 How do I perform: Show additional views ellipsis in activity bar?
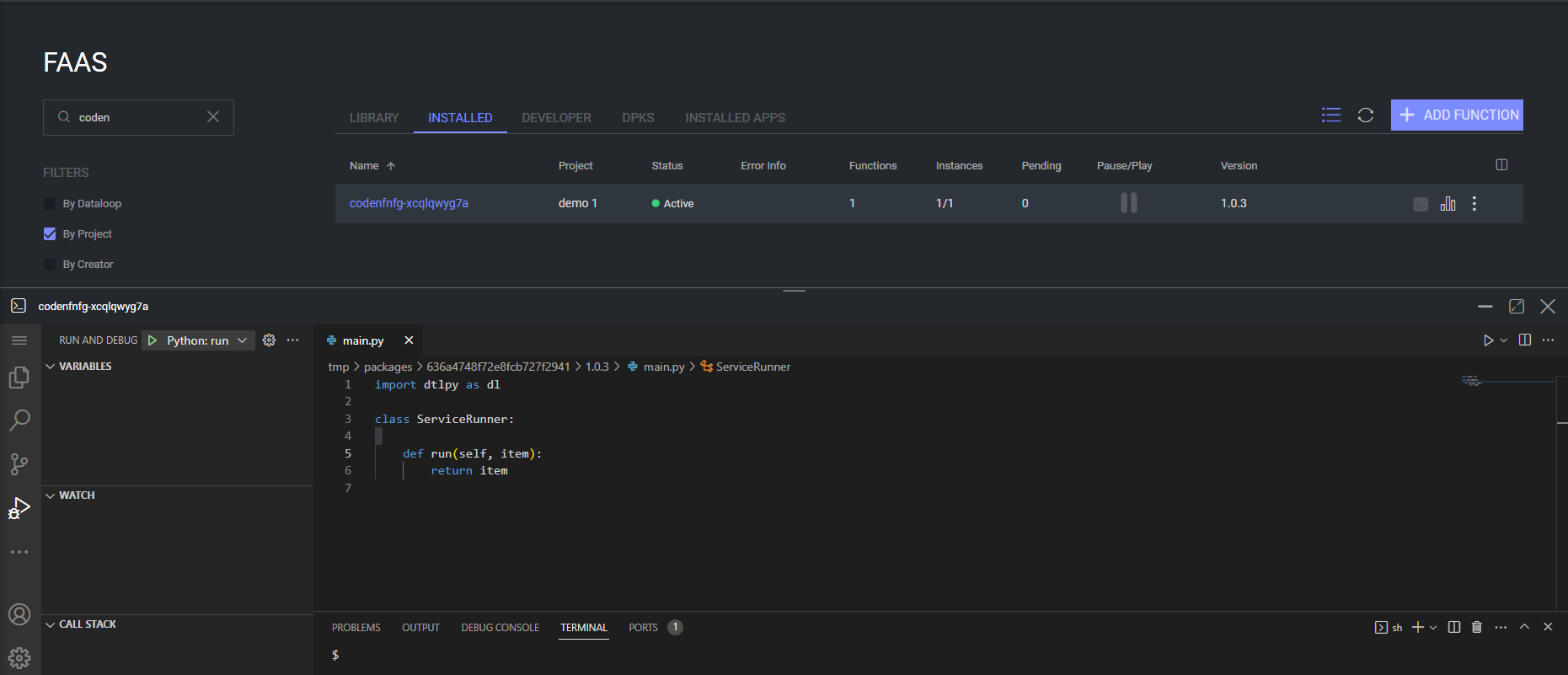click(x=19, y=552)
